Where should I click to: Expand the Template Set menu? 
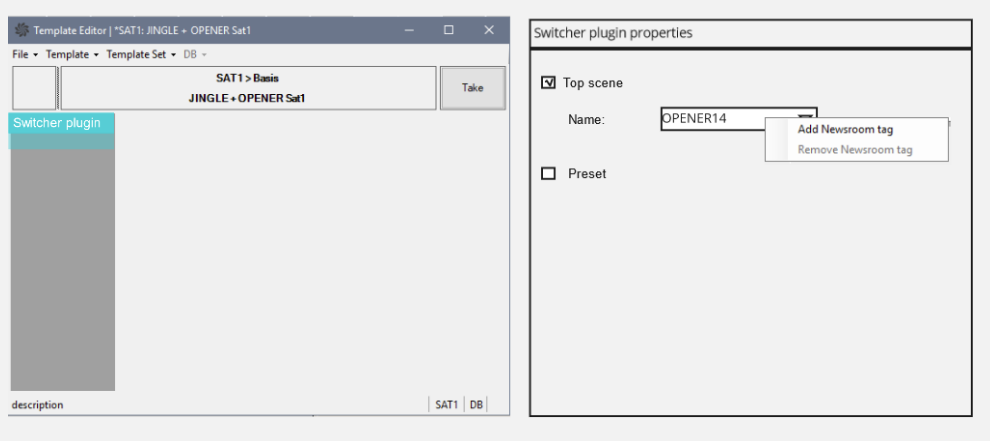point(141,54)
